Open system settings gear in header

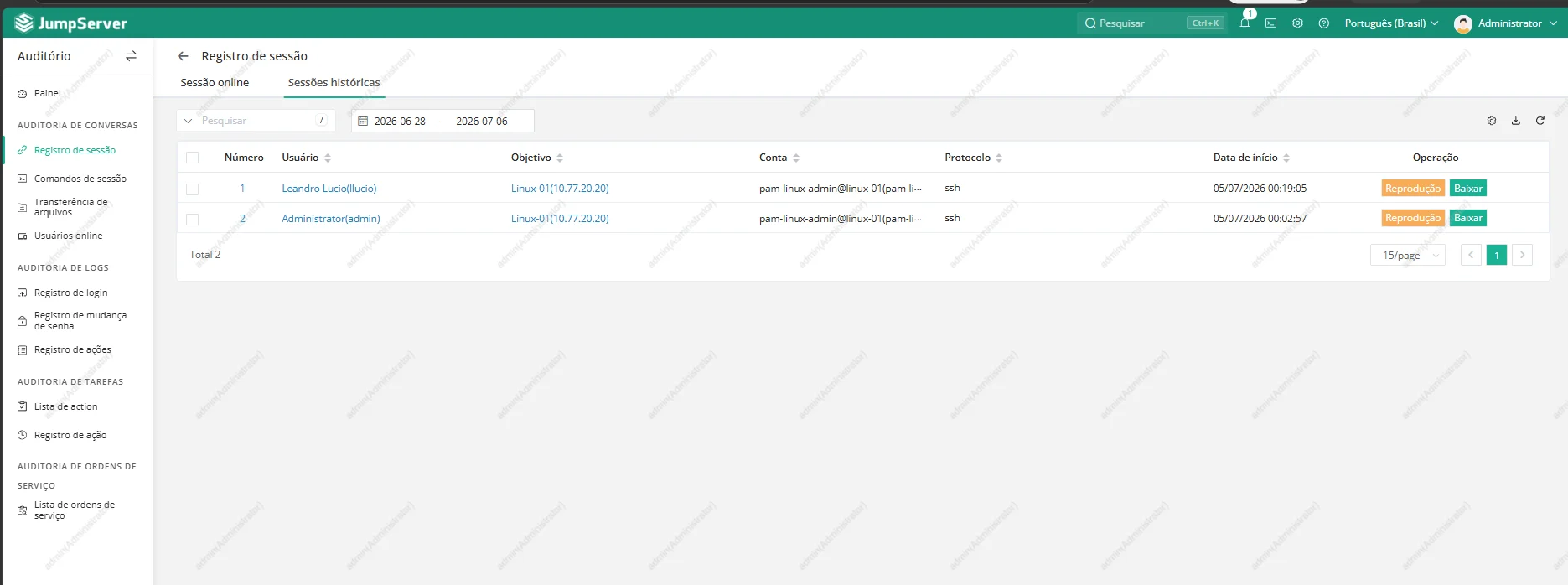[1297, 23]
